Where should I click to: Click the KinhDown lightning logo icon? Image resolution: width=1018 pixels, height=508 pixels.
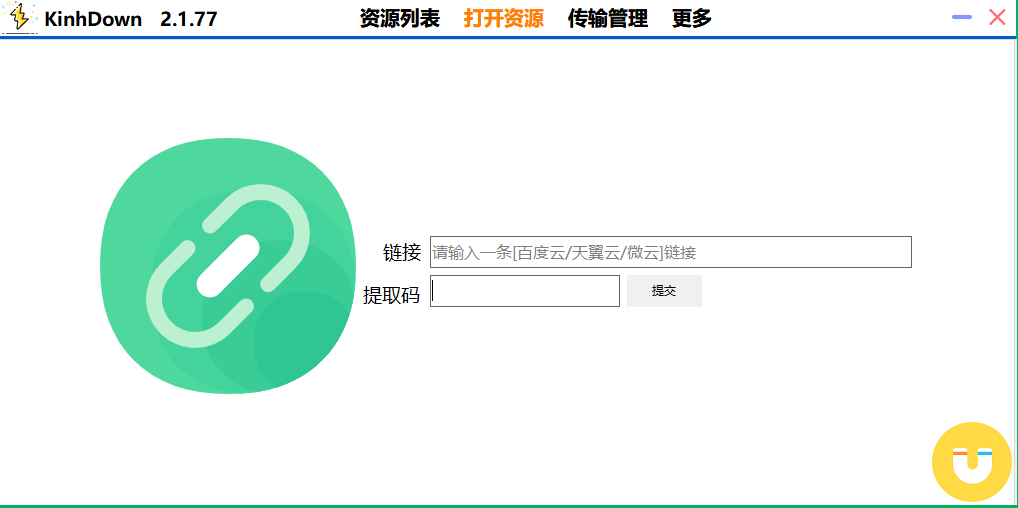[x=19, y=18]
